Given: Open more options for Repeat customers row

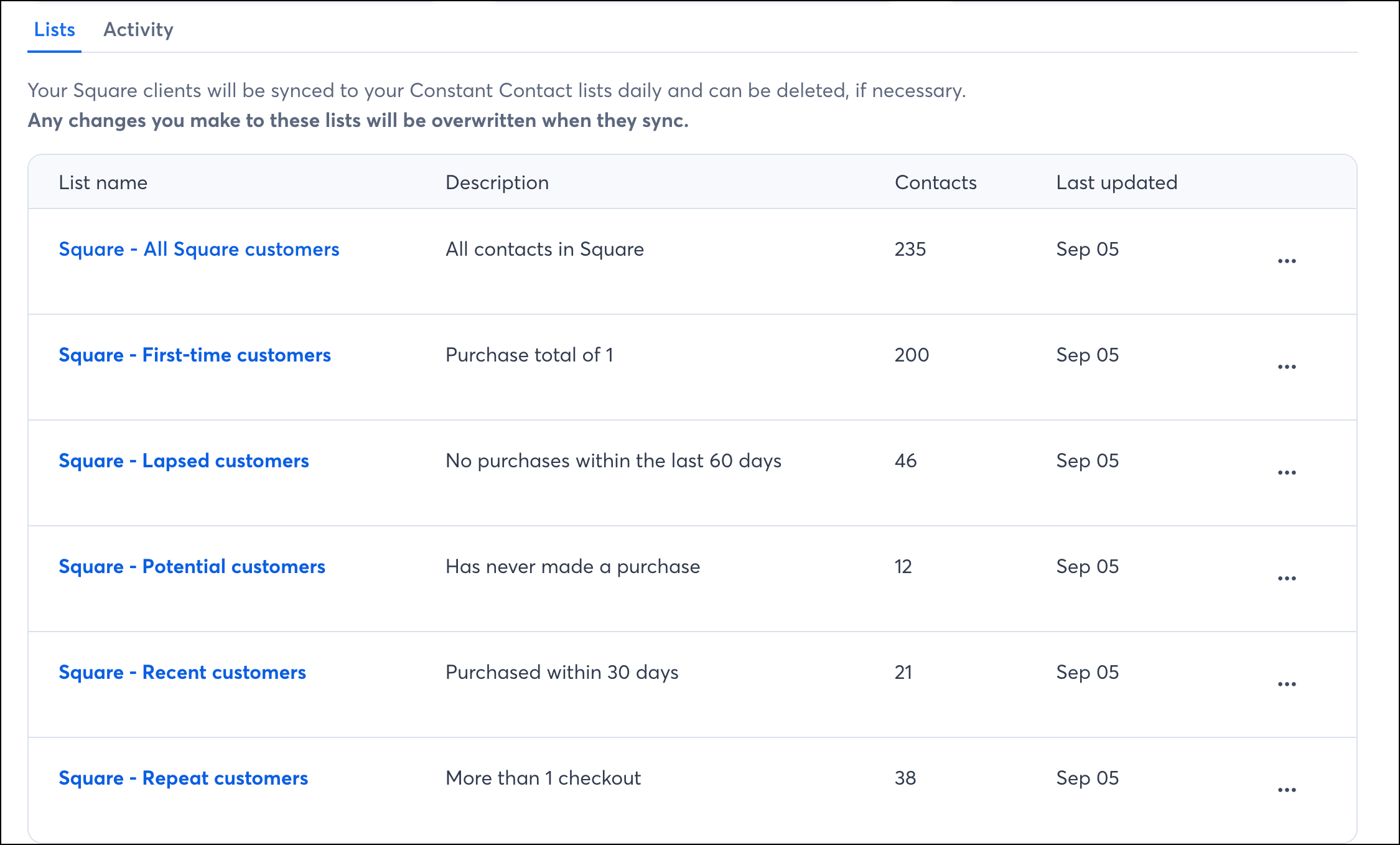Looking at the screenshot, I should click(x=1287, y=790).
